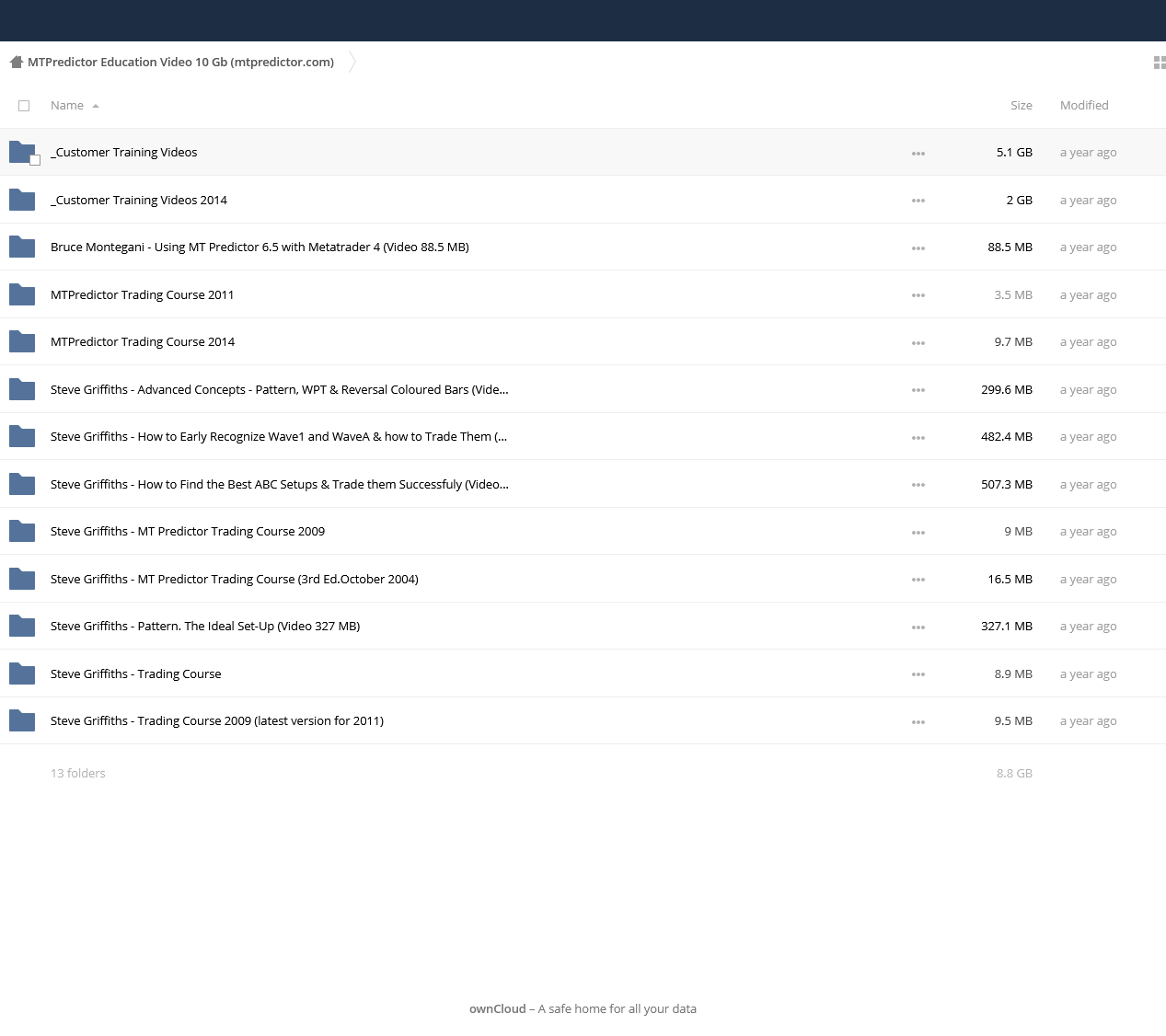
Task: Open actions menu for Trading Course 2009 latest version
Action: pos(918,722)
